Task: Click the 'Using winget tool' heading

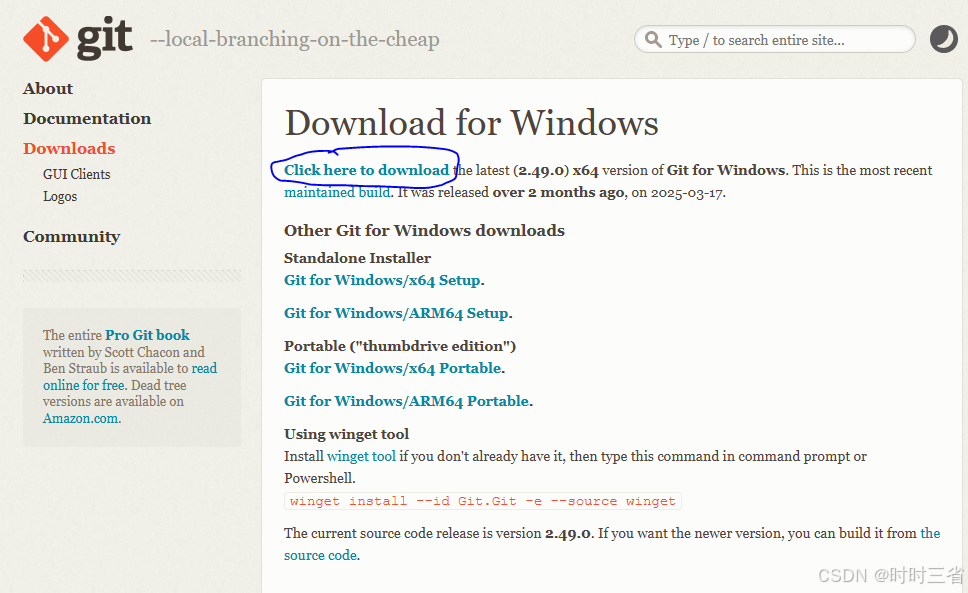Action: pos(346,434)
